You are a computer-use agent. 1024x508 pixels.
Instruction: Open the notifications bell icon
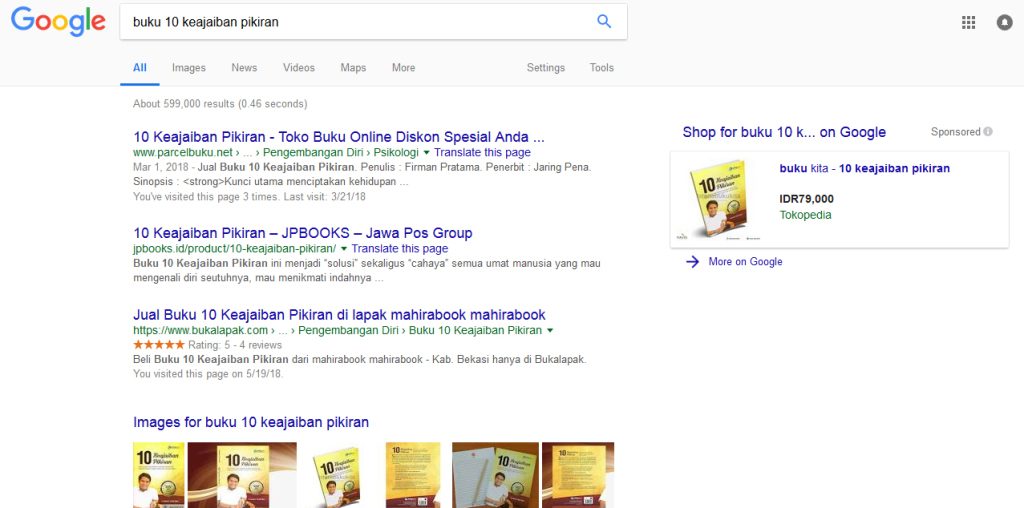click(1004, 22)
